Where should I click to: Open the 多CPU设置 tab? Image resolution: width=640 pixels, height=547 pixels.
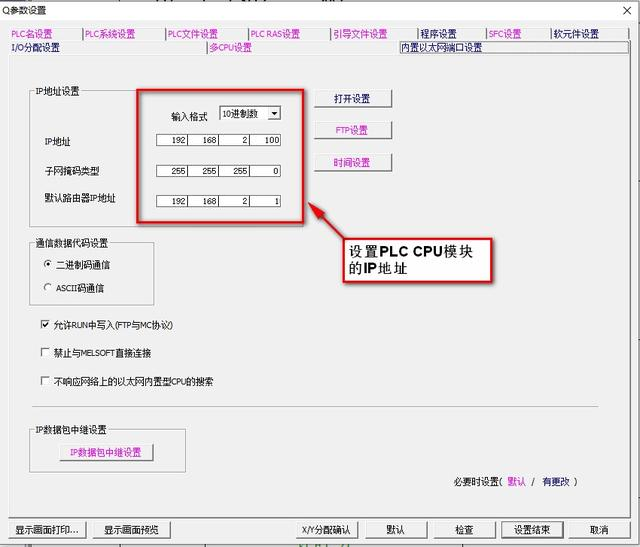tap(231, 48)
